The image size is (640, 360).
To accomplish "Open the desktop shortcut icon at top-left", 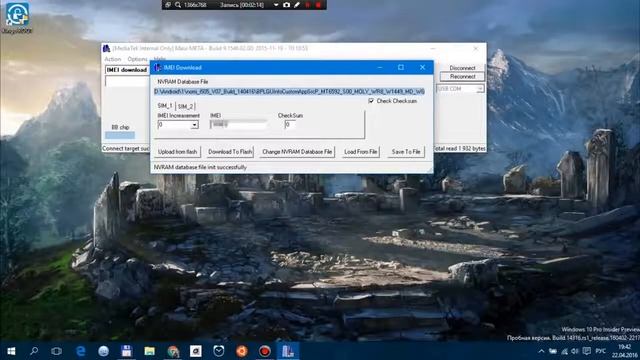I will pos(17,18).
